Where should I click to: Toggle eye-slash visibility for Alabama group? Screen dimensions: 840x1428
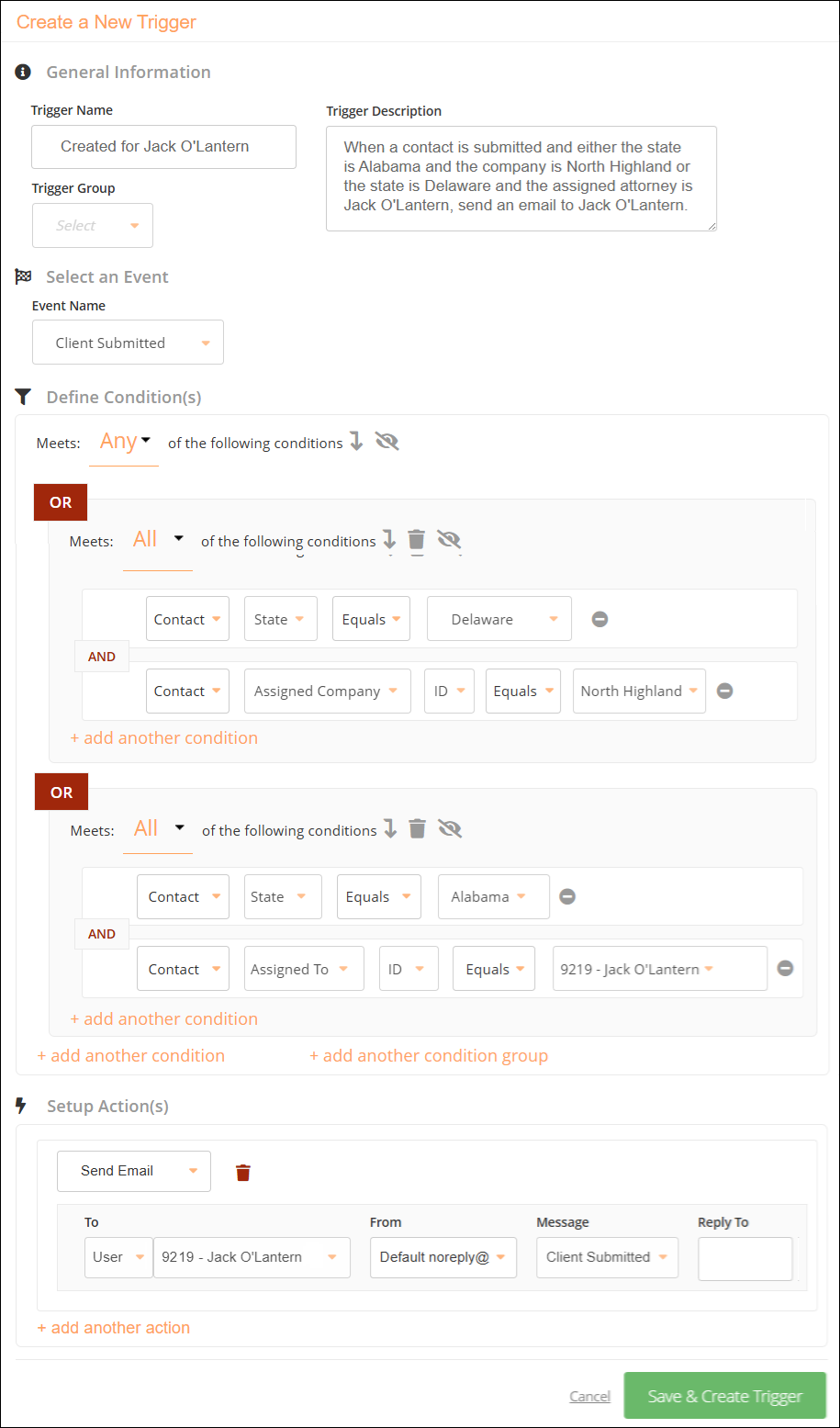450,828
